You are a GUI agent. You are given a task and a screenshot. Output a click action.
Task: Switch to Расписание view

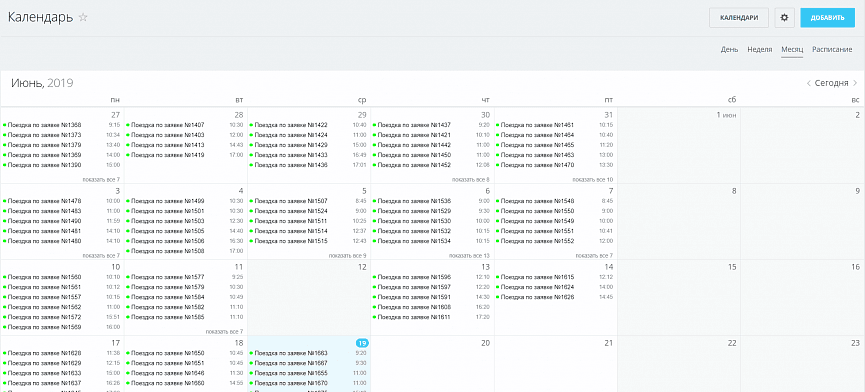832,50
